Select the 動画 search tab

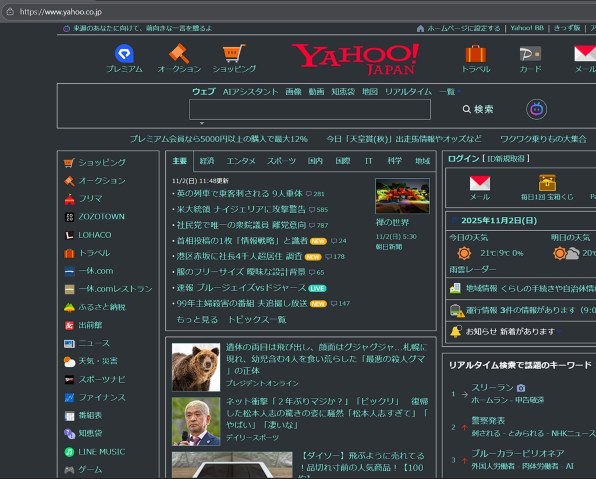click(x=316, y=92)
